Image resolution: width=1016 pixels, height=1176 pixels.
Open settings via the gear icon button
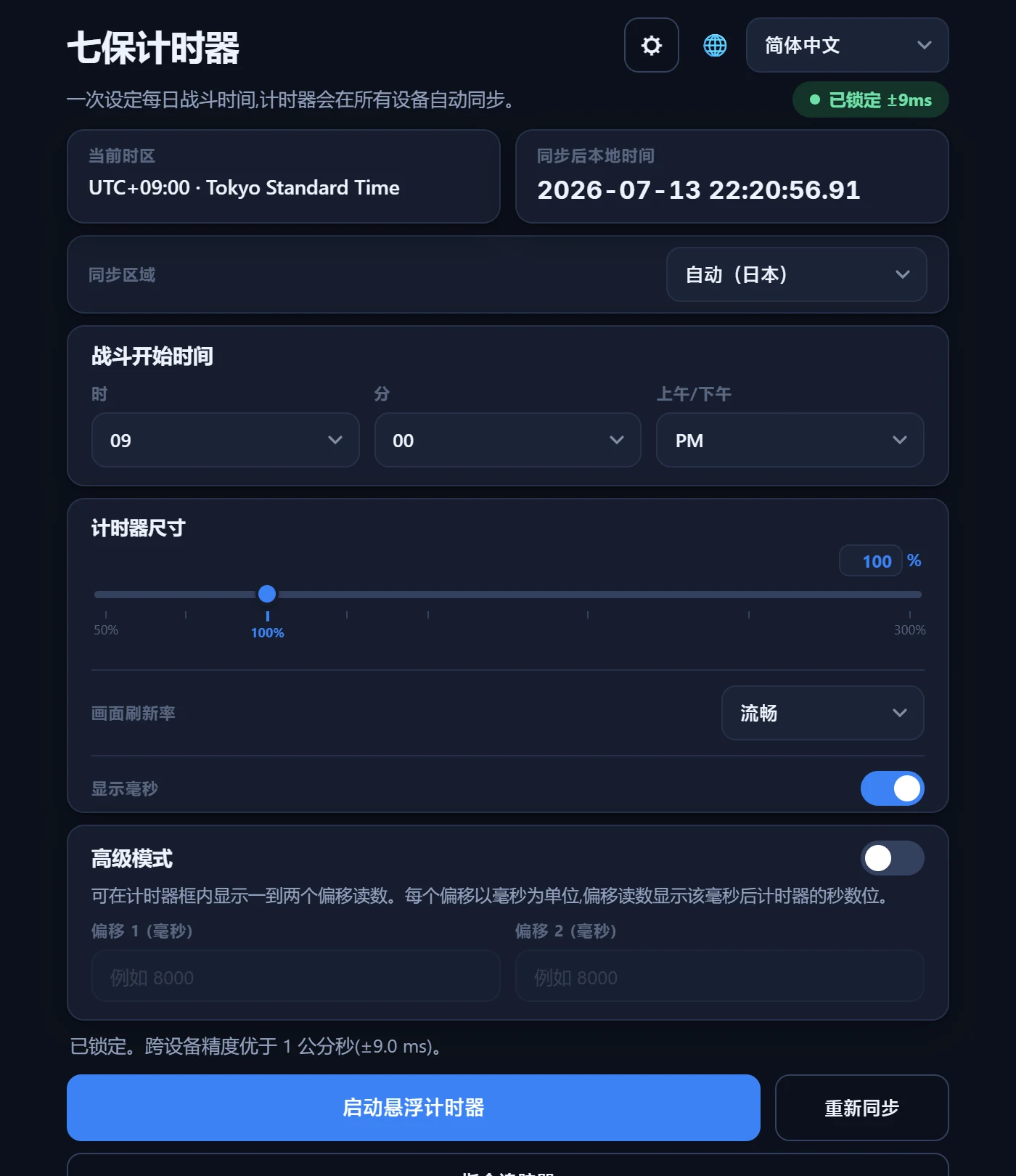click(651, 45)
